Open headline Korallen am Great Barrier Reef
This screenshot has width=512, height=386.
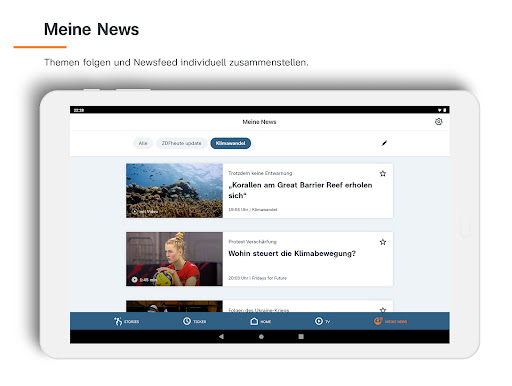coord(300,190)
